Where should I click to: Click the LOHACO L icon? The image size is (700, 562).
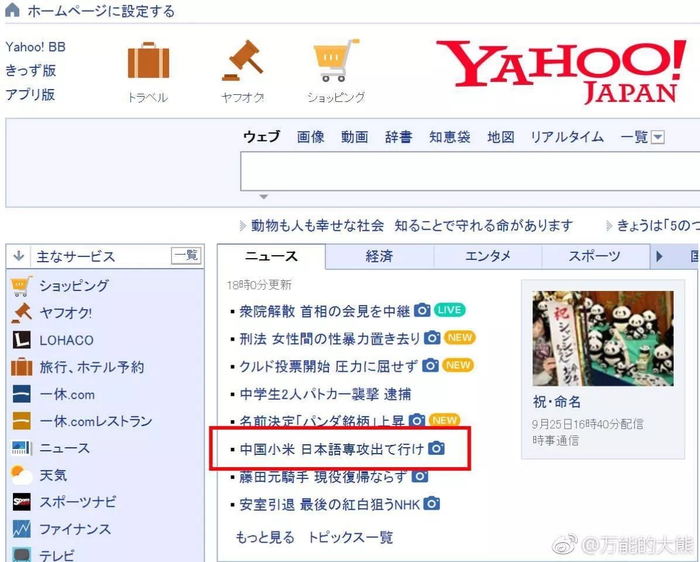[21, 340]
